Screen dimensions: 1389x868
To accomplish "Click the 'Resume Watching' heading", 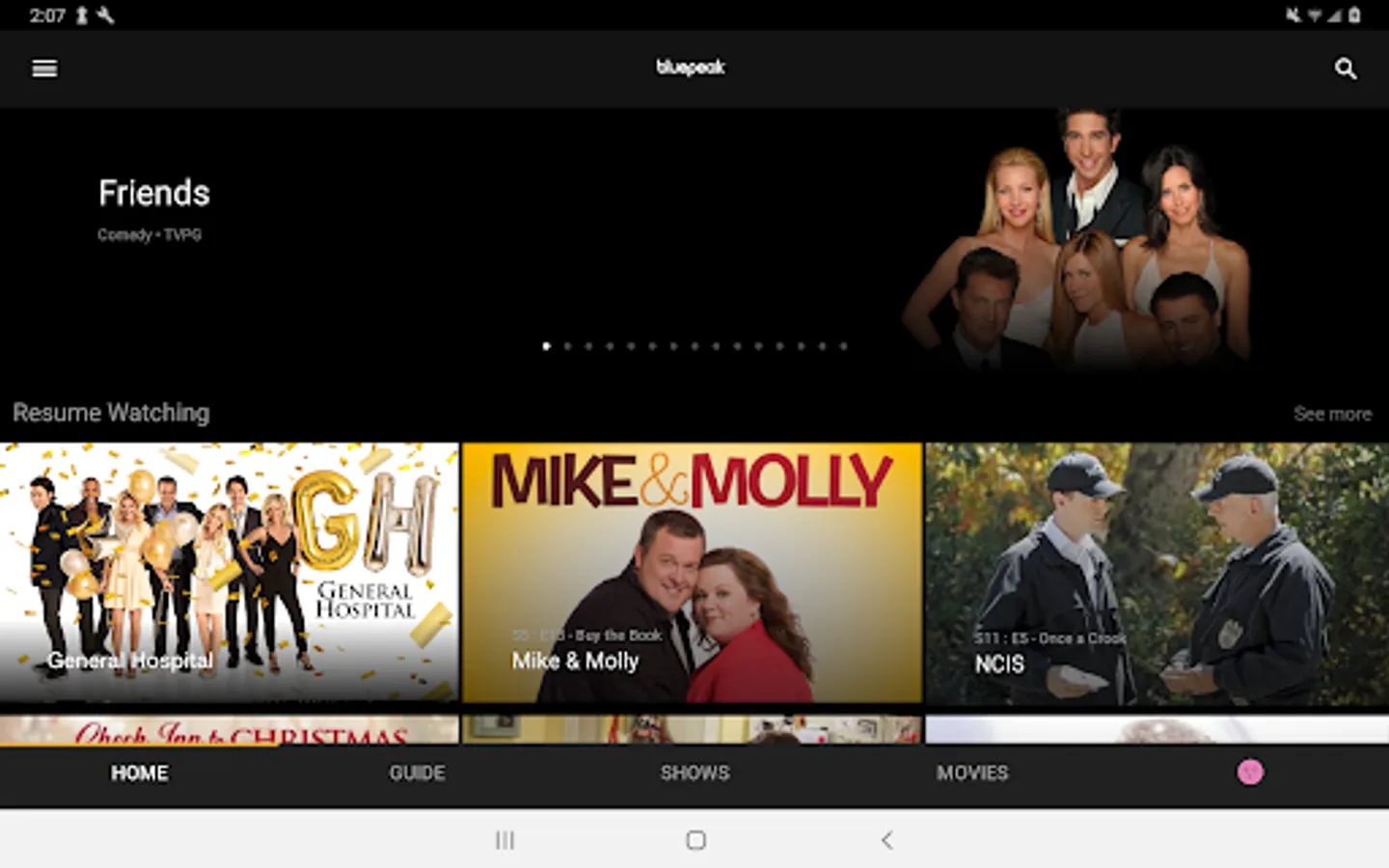I will pyautogui.click(x=111, y=413).
